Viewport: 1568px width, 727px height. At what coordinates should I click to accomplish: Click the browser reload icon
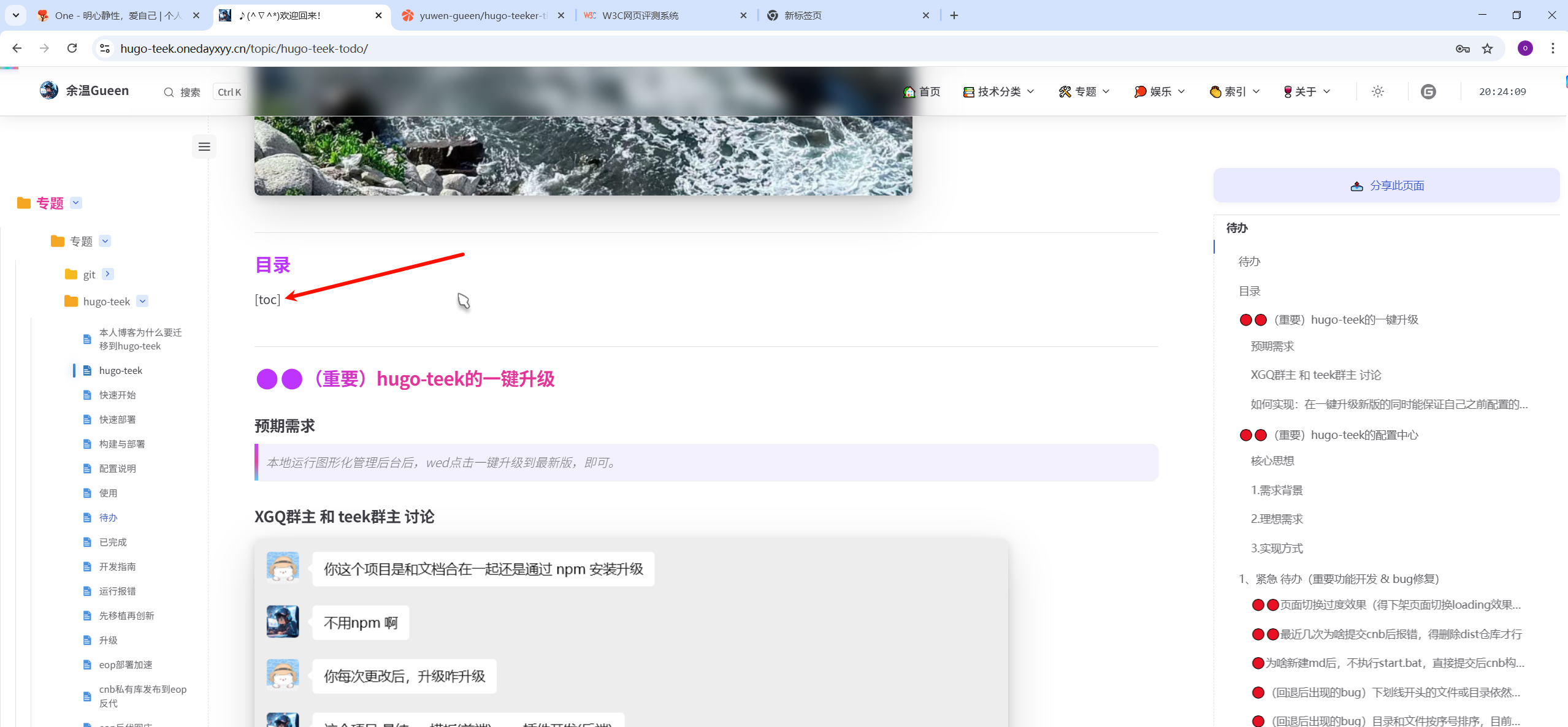point(72,48)
